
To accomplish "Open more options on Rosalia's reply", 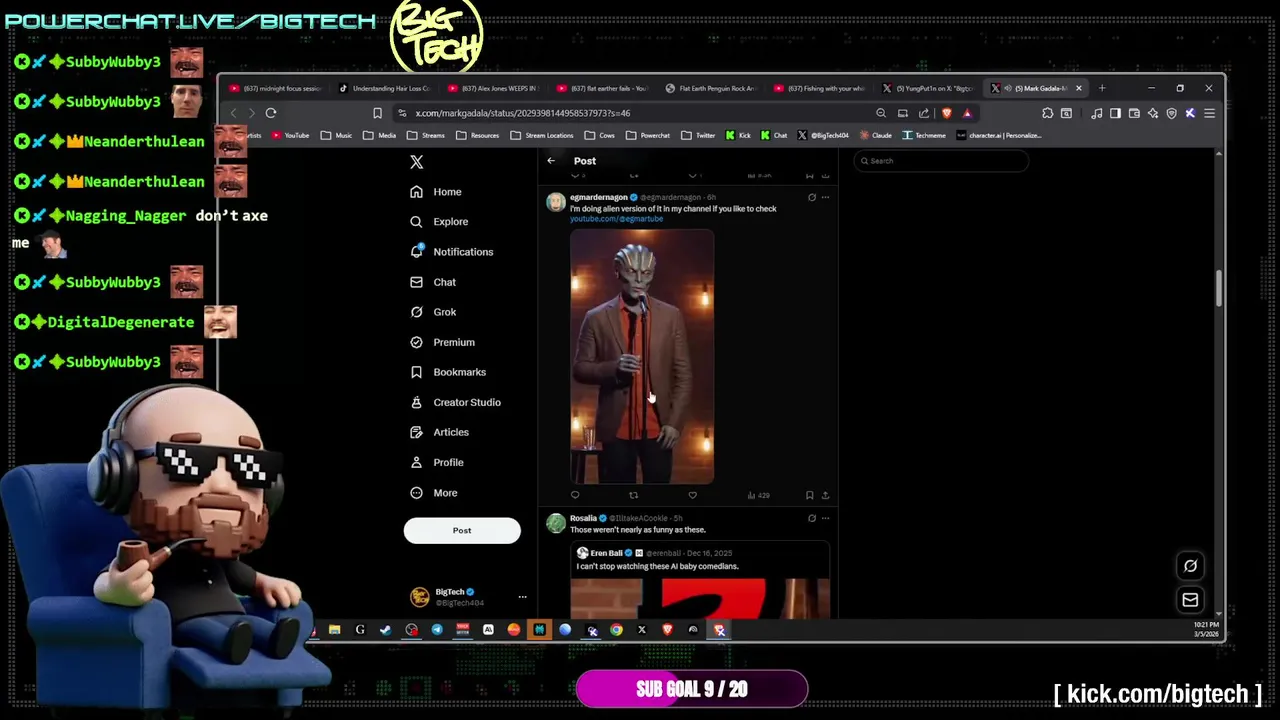I will [x=825, y=518].
